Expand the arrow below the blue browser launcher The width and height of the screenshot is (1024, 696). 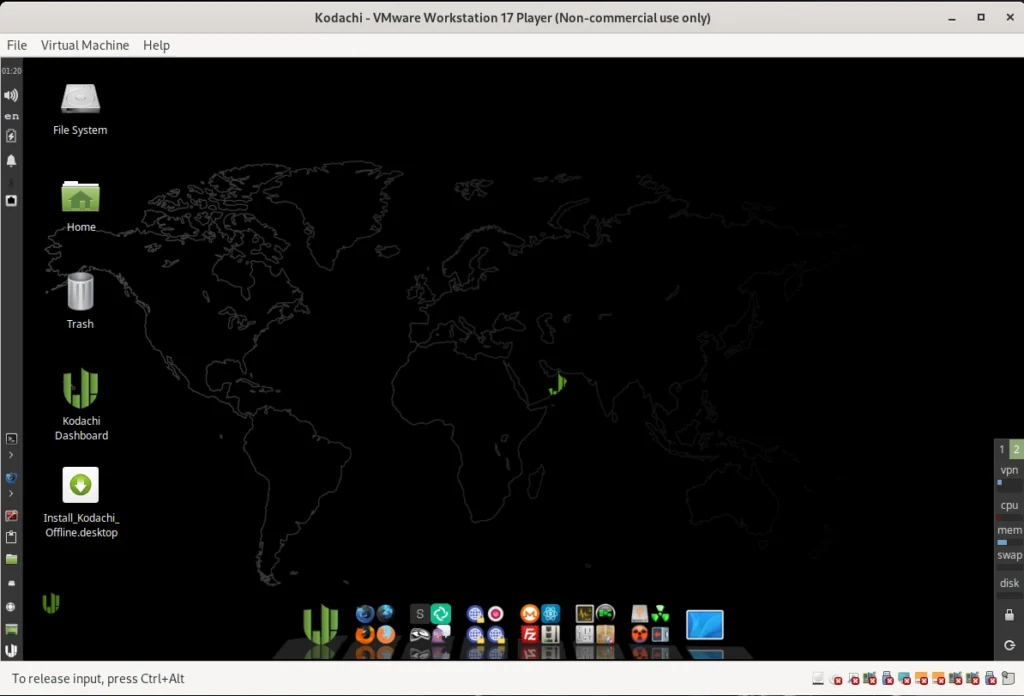[11, 494]
